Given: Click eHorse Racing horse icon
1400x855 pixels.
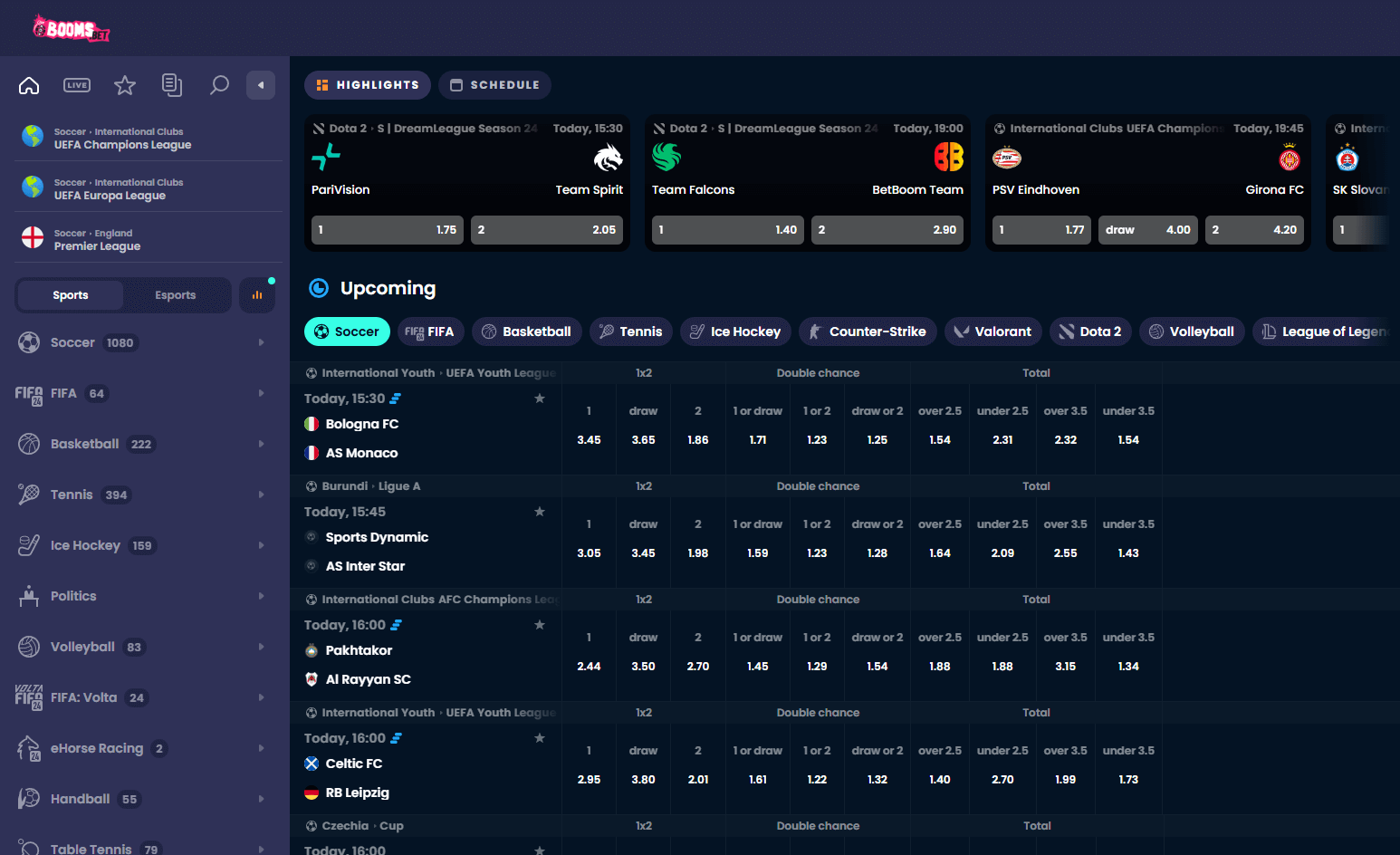Looking at the screenshot, I should 29,748.
